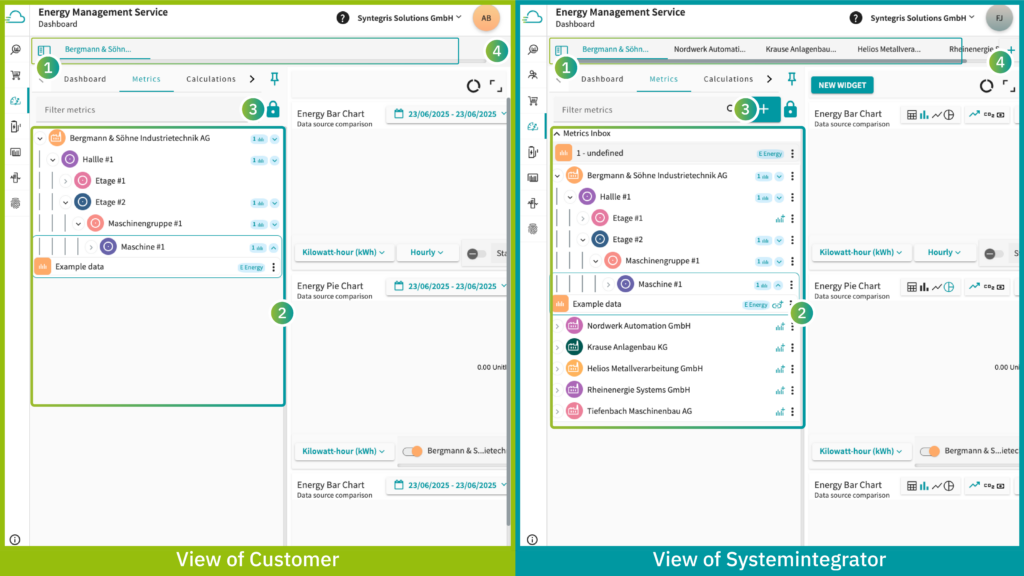Toggle the switch next to Hourly in Systemintegrator view
Viewport: 1024px width, 576px height.
click(x=993, y=253)
